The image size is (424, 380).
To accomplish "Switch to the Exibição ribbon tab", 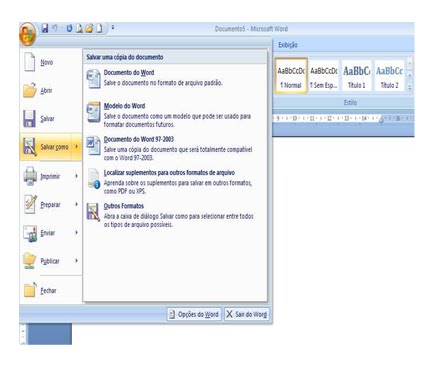I will click(288, 45).
